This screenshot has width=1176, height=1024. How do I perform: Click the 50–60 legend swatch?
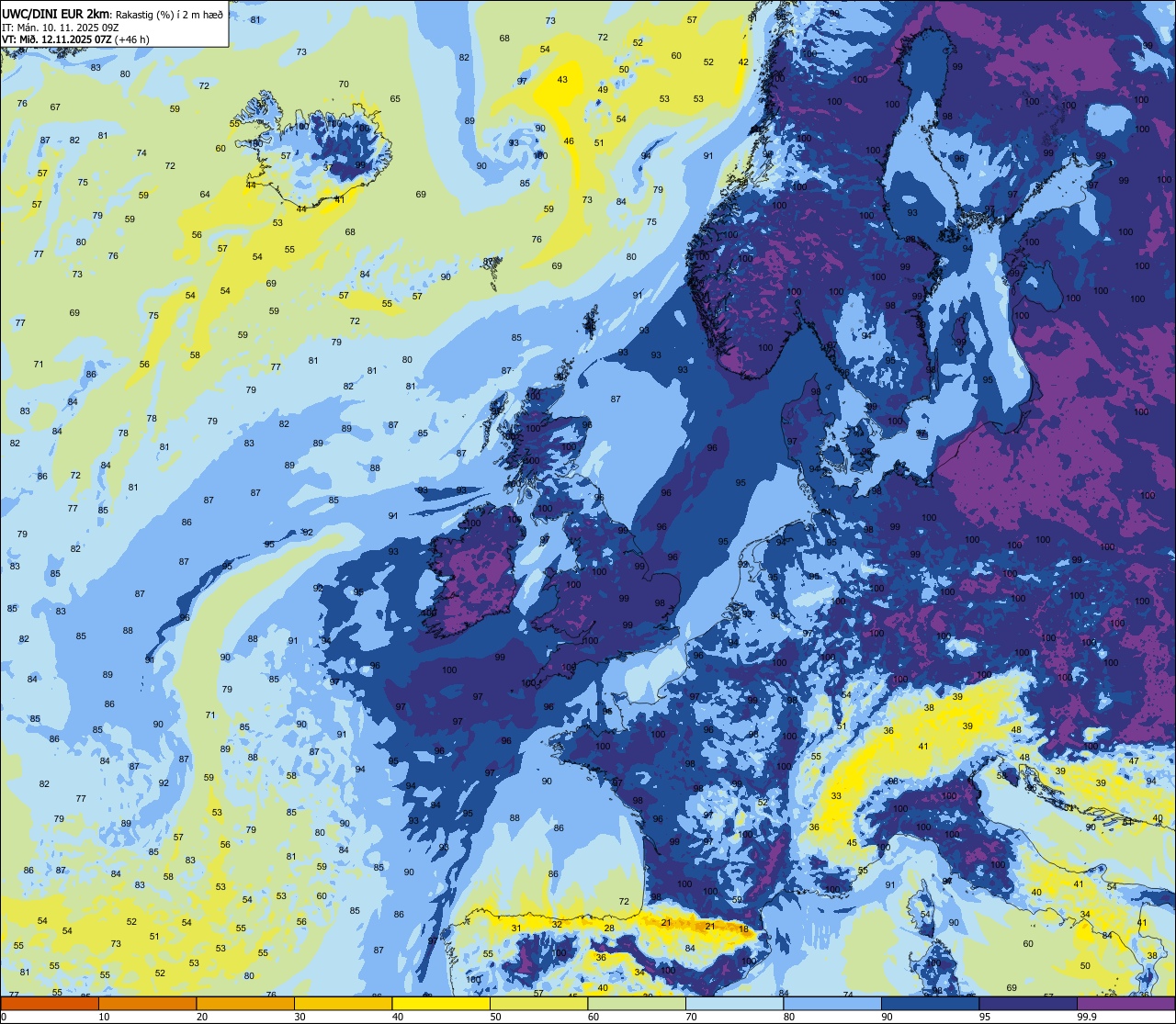click(538, 1004)
